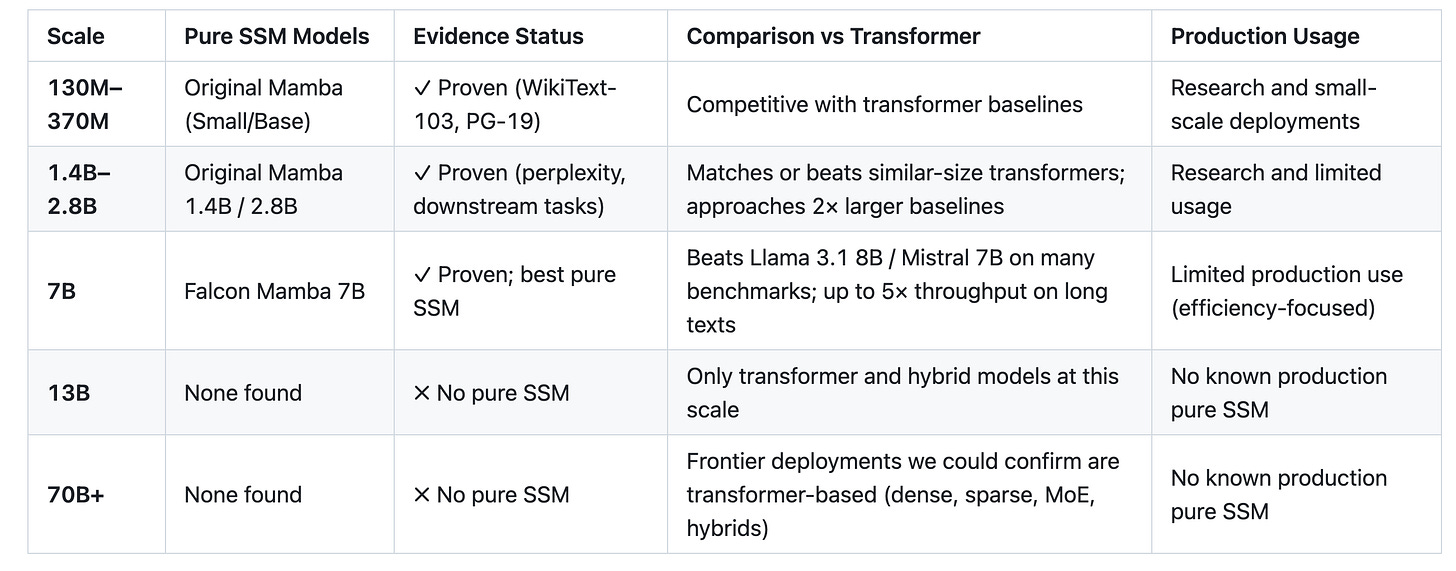Click the cross mark in the 13B row
Image resolution: width=1456 pixels, height=571 pixels.
pyautogui.click(x=421, y=393)
